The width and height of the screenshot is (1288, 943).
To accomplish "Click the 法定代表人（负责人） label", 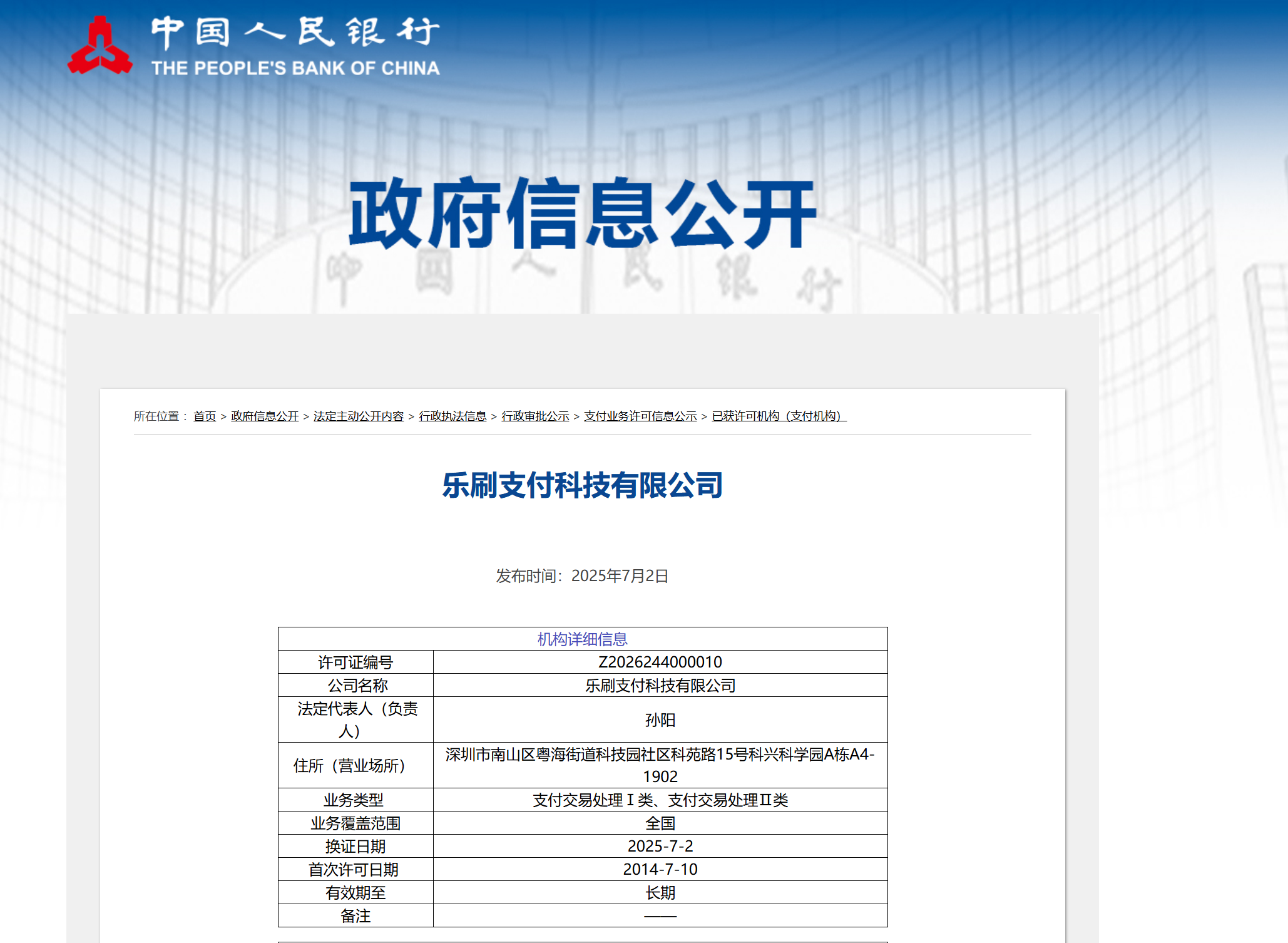I will (x=355, y=719).
